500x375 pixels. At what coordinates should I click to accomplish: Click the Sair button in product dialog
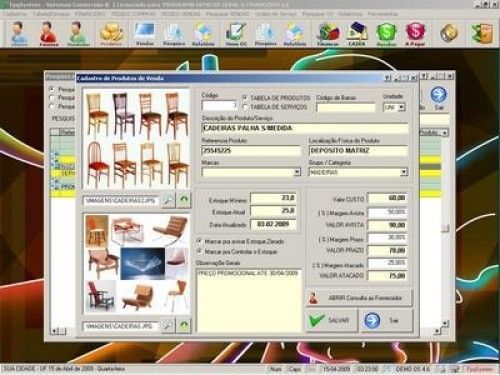(386, 320)
